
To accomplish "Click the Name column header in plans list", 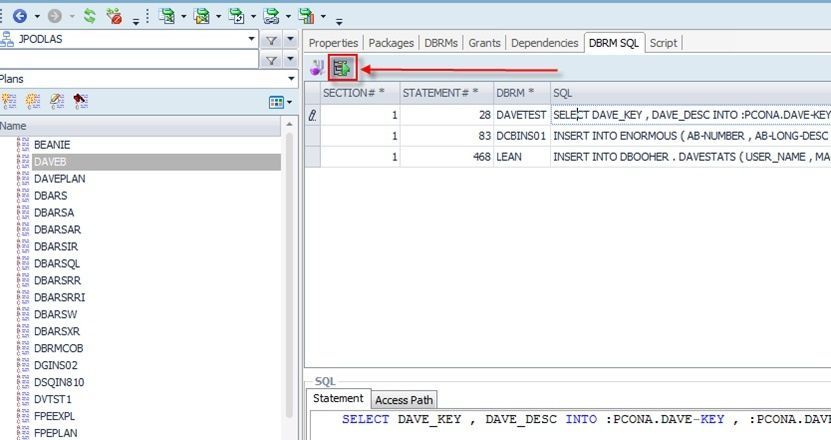I will click(x=140, y=126).
